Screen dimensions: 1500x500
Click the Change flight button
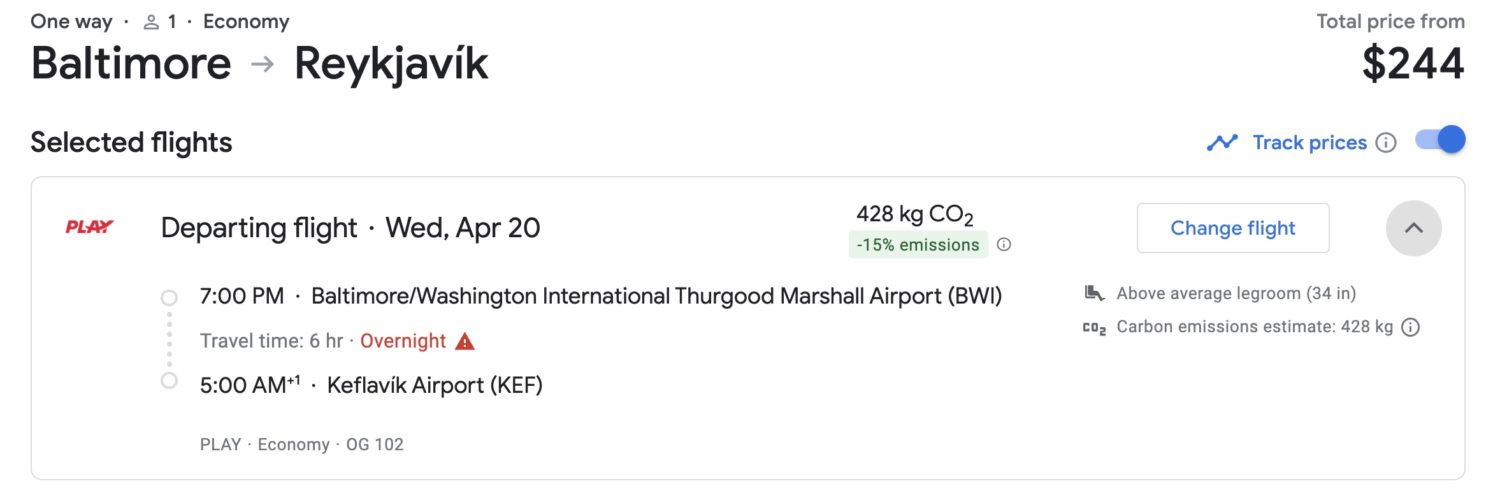coord(1233,228)
